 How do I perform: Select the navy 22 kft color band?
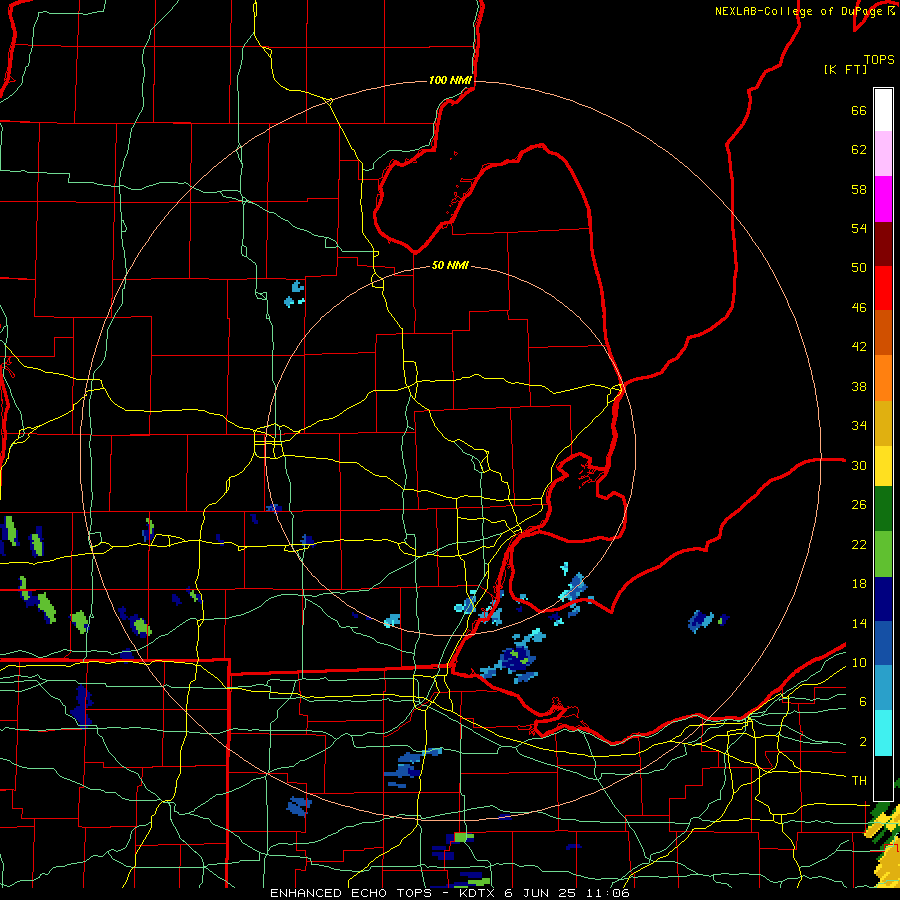click(883, 599)
